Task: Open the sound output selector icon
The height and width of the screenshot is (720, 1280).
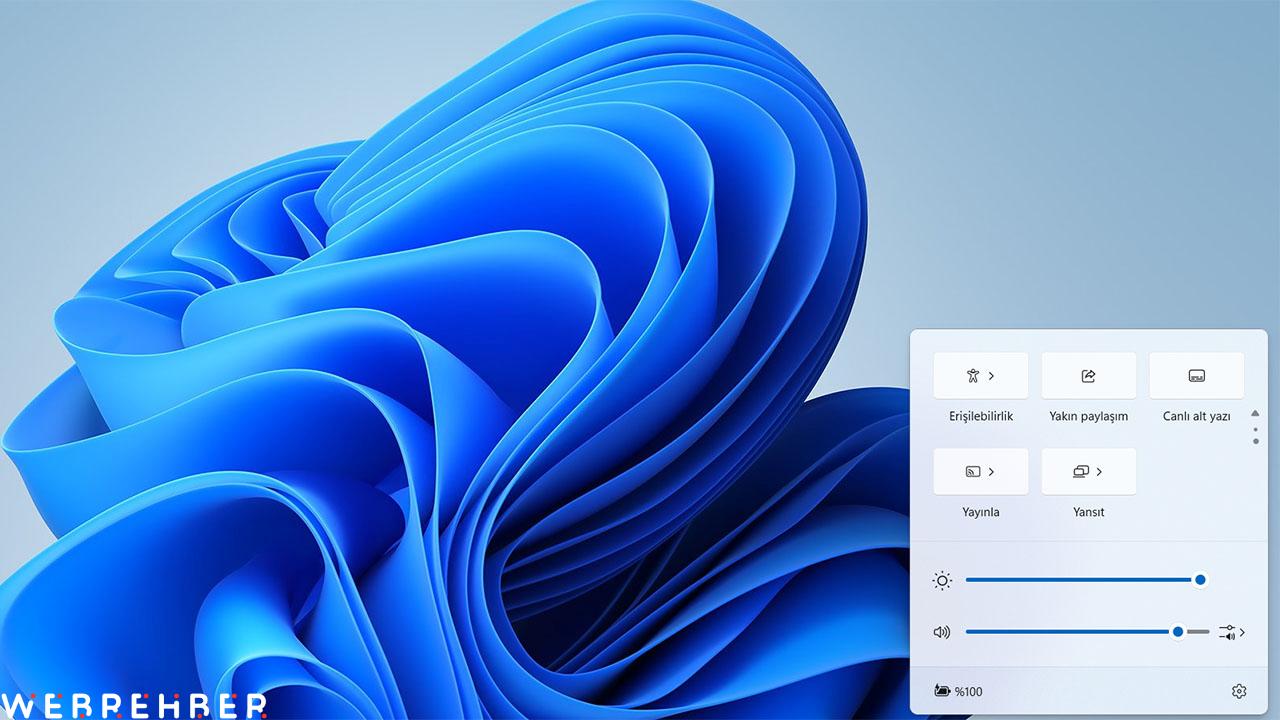Action: (1232, 632)
